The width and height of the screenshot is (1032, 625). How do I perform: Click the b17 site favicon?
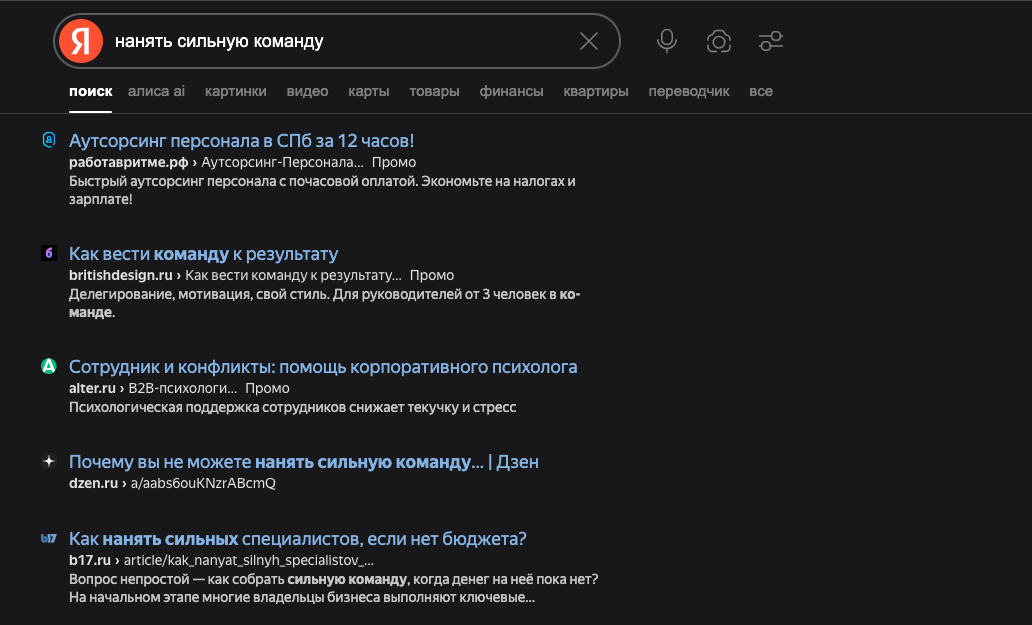pos(48,539)
